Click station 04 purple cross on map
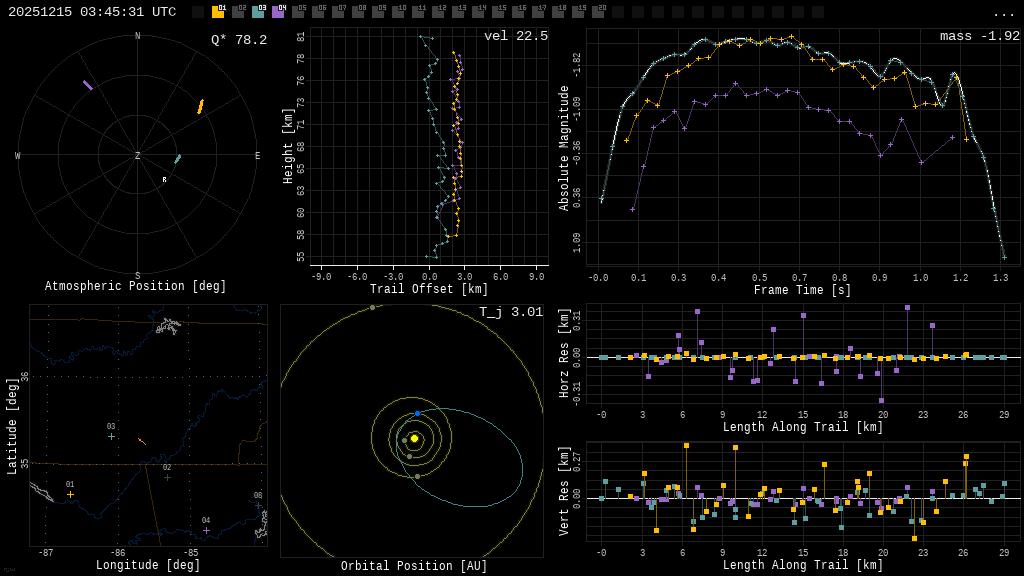 (206, 530)
